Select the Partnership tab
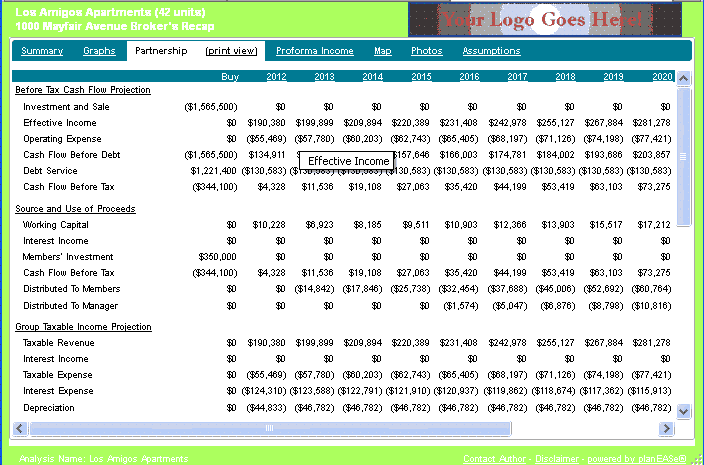The height and width of the screenshot is (465, 704). (x=161, y=51)
